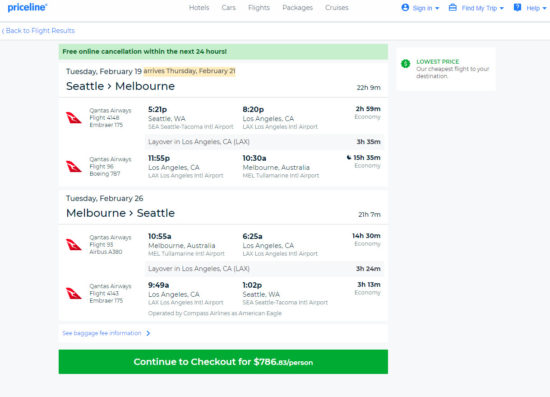Open the Flights menu item
This screenshot has width=550, height=397.
click(x=259, y=7)
